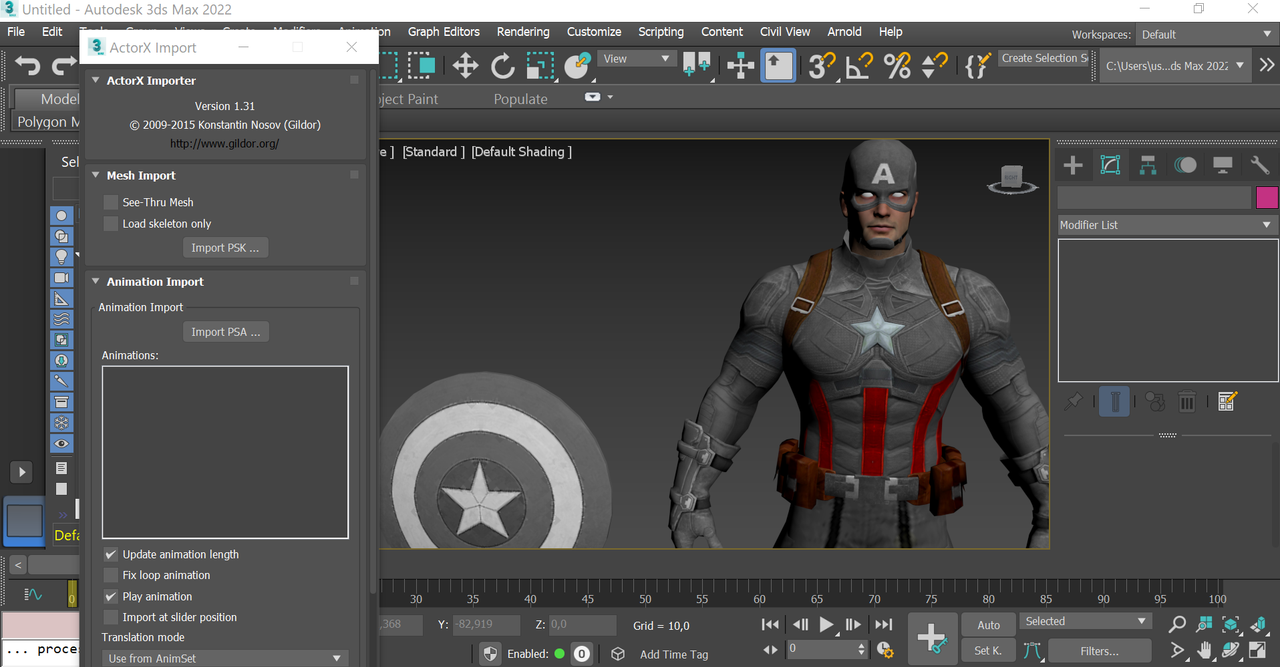Open Translation mode Use from AnimSet dropdown
Viewport: 1280px width, 667px height.
pos(225,658)
